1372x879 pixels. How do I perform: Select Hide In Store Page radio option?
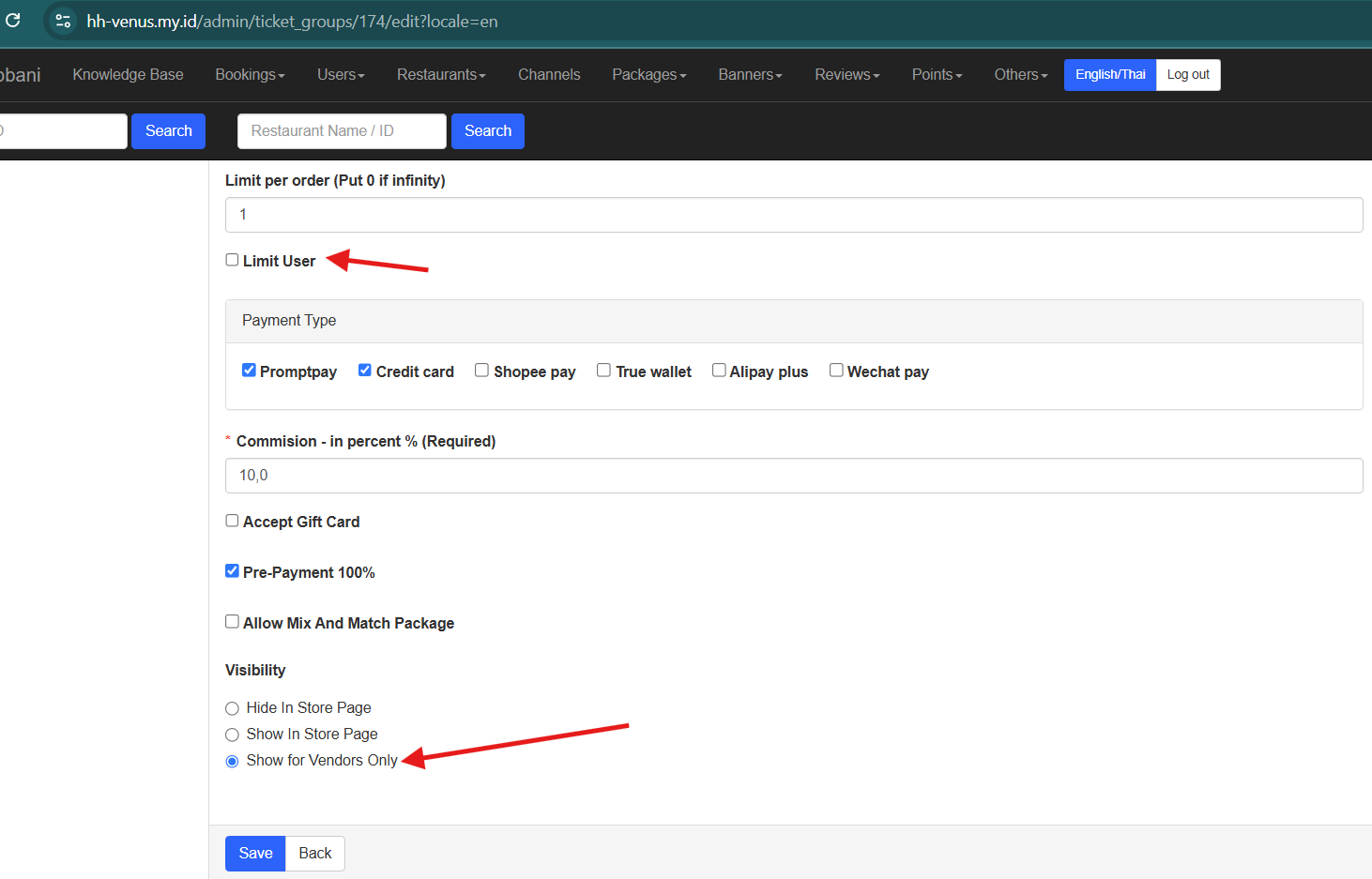point(232,708)
